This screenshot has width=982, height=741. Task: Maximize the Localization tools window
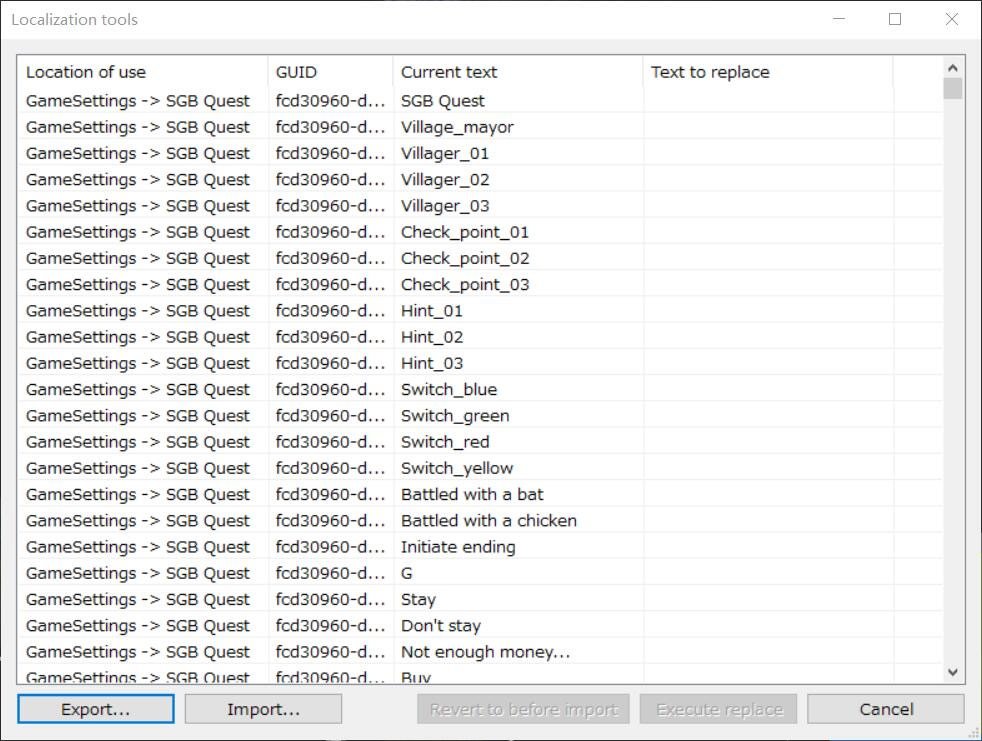tap(895, 19)
